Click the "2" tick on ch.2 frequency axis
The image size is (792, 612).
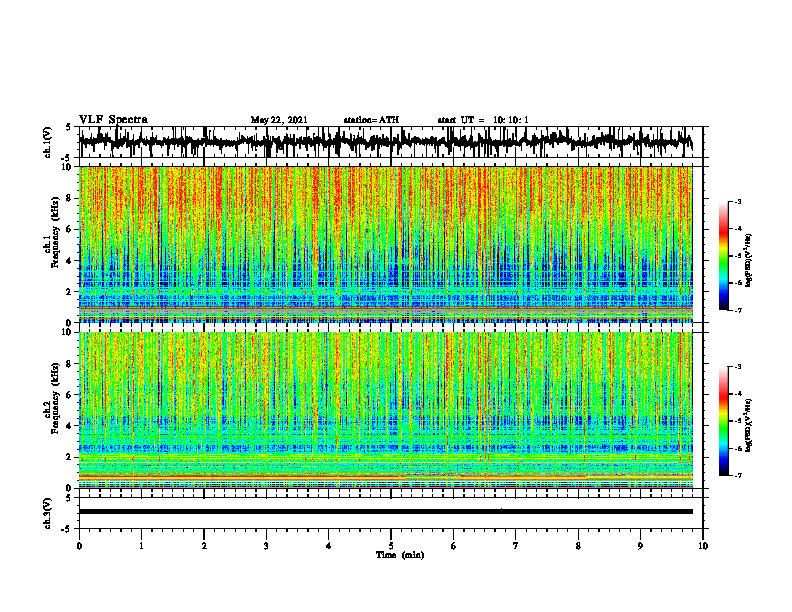[x=70, y=457]
